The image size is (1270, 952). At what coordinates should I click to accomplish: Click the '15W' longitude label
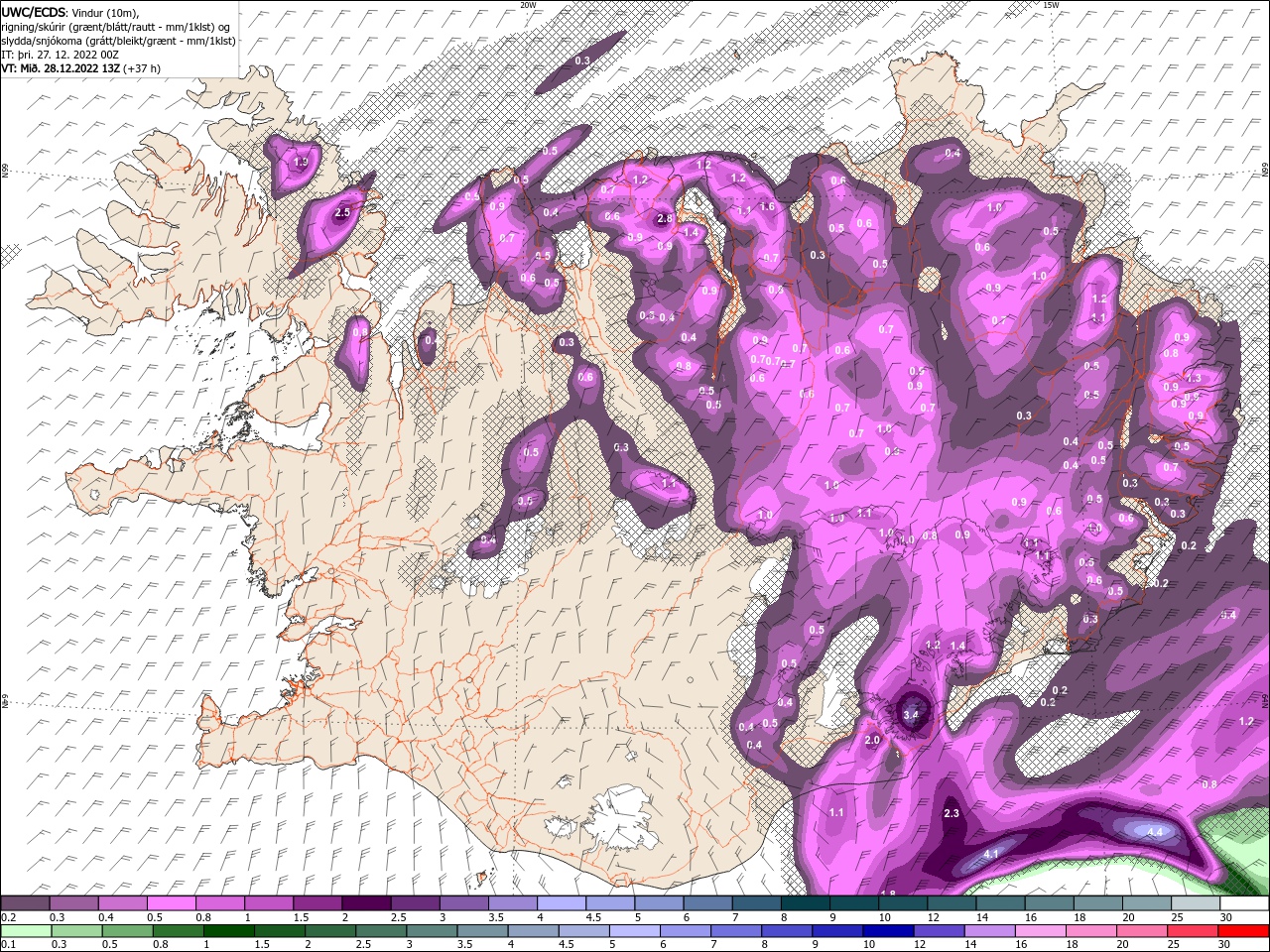point(1051,5)
